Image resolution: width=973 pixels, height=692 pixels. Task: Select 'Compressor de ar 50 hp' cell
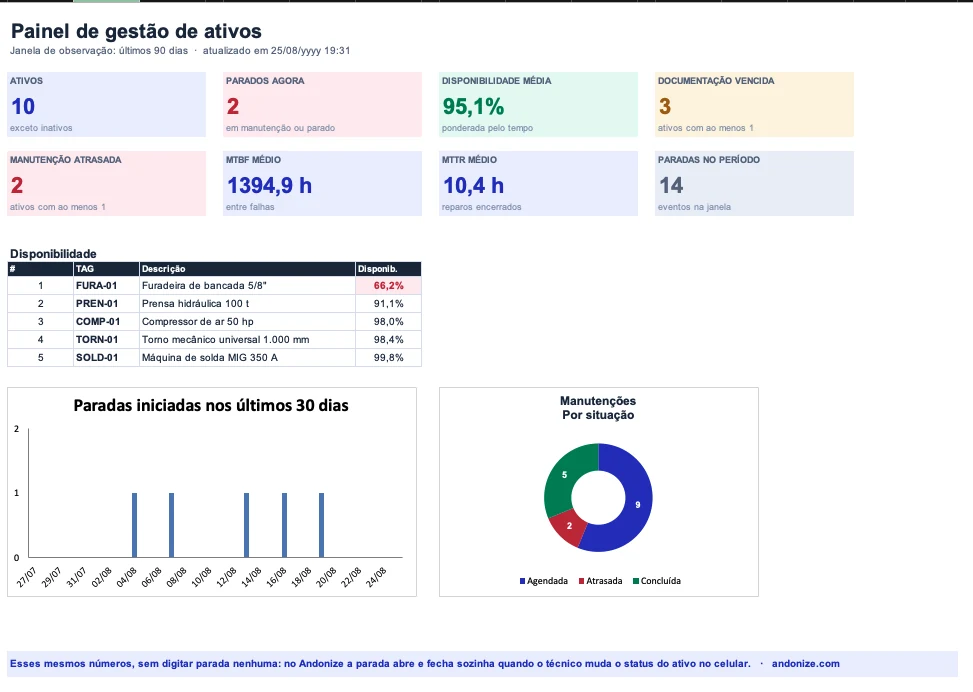point(247,321)
